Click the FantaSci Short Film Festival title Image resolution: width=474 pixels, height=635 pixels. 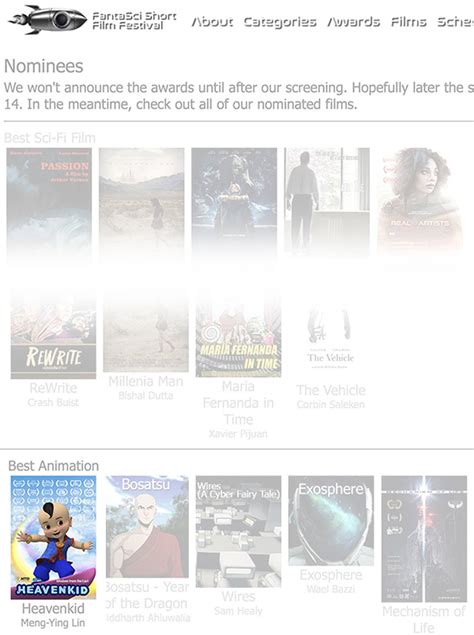[x=134, y=21]
